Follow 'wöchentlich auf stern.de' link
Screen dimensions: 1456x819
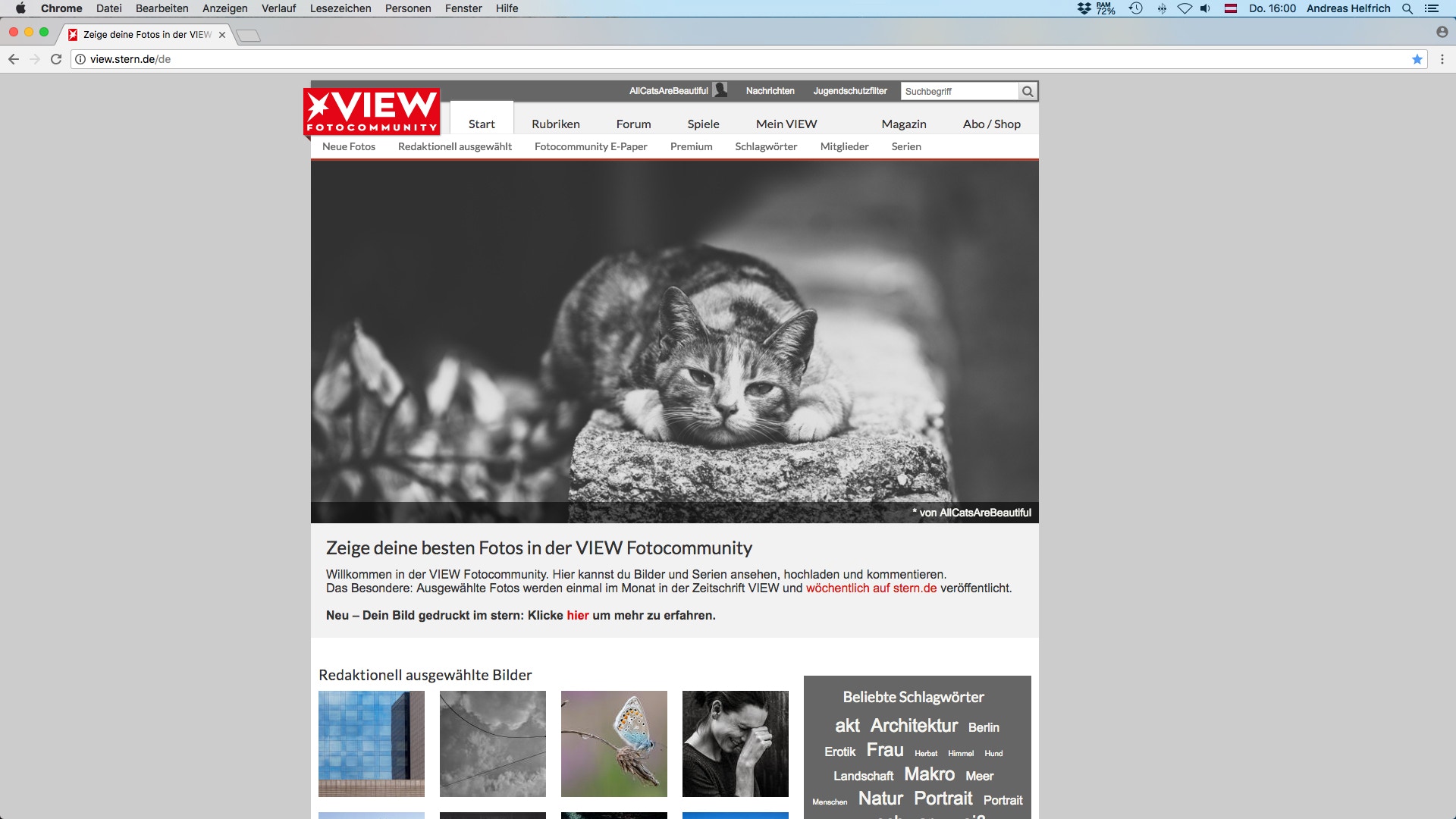point(871,588)
